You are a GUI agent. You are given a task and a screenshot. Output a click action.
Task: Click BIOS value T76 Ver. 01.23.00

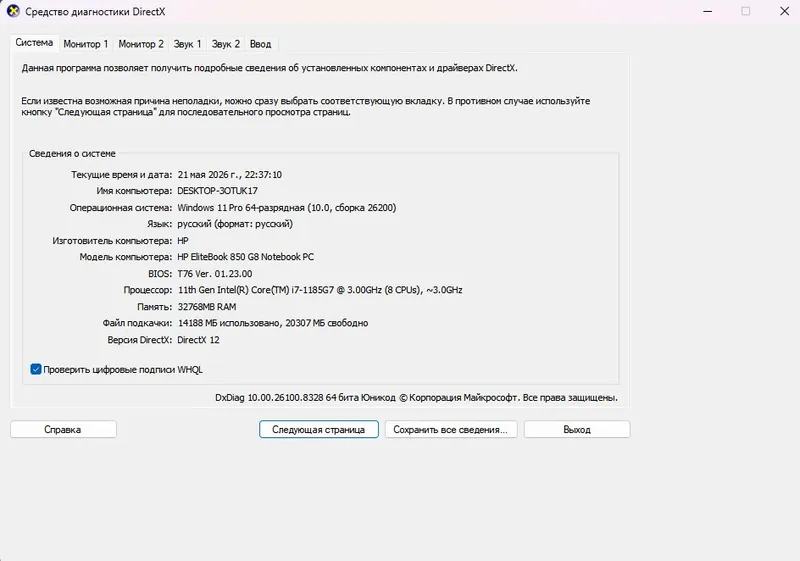(215, 274)
